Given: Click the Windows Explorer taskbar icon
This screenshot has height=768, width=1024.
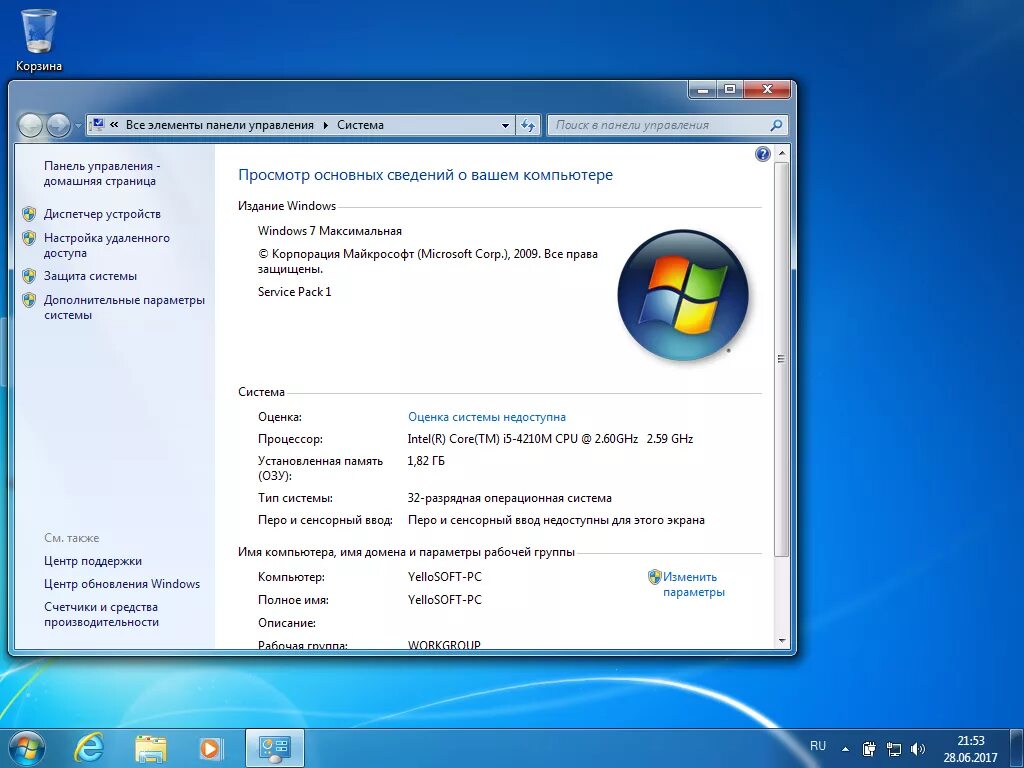Looking at the screenshot, I should [x=150, y=747].
